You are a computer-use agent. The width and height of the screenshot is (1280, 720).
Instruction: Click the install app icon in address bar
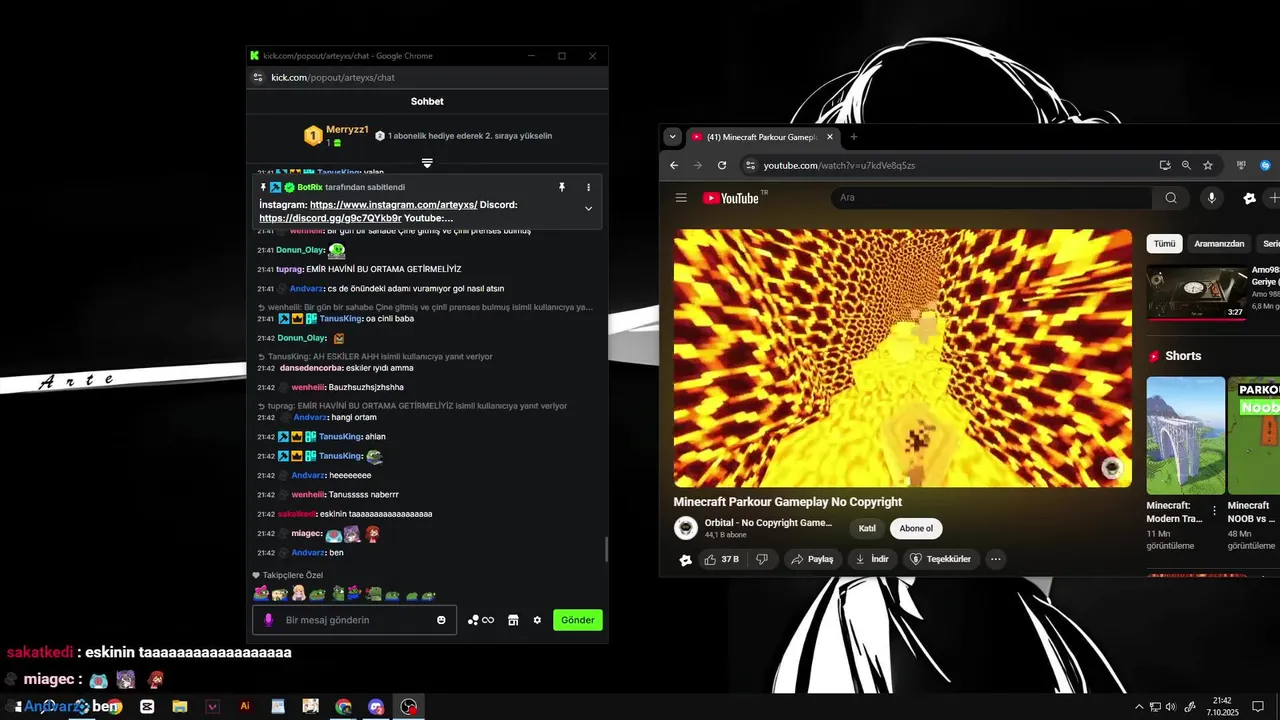(1165, 165)
